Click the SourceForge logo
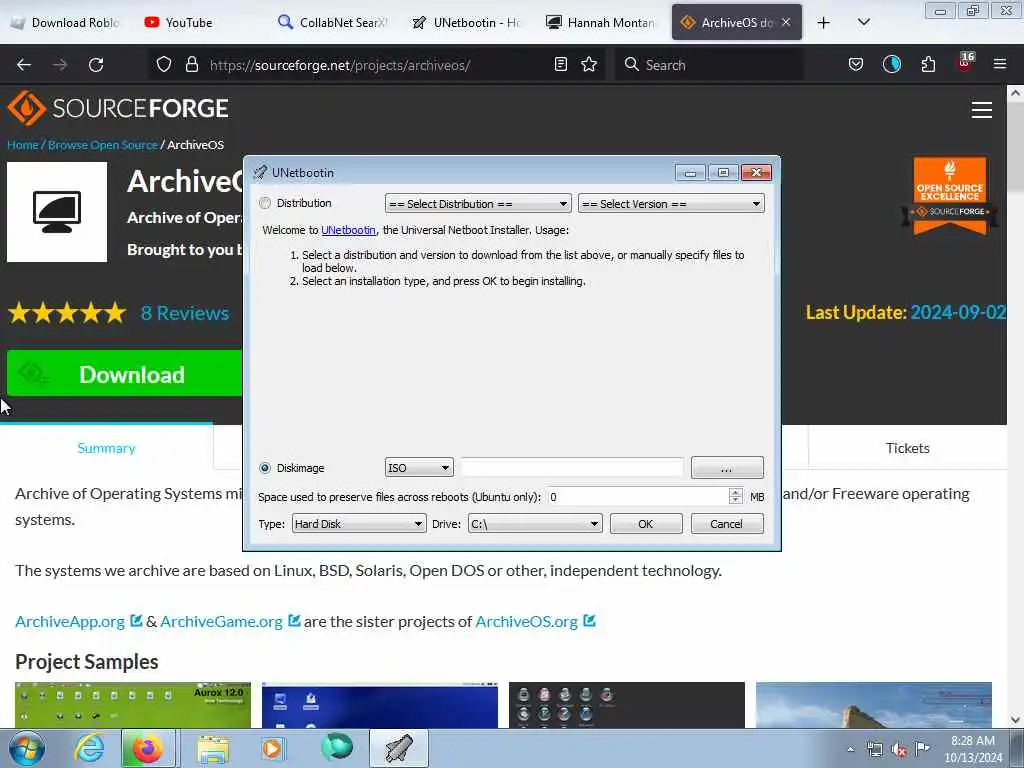 tap(118, 108)
